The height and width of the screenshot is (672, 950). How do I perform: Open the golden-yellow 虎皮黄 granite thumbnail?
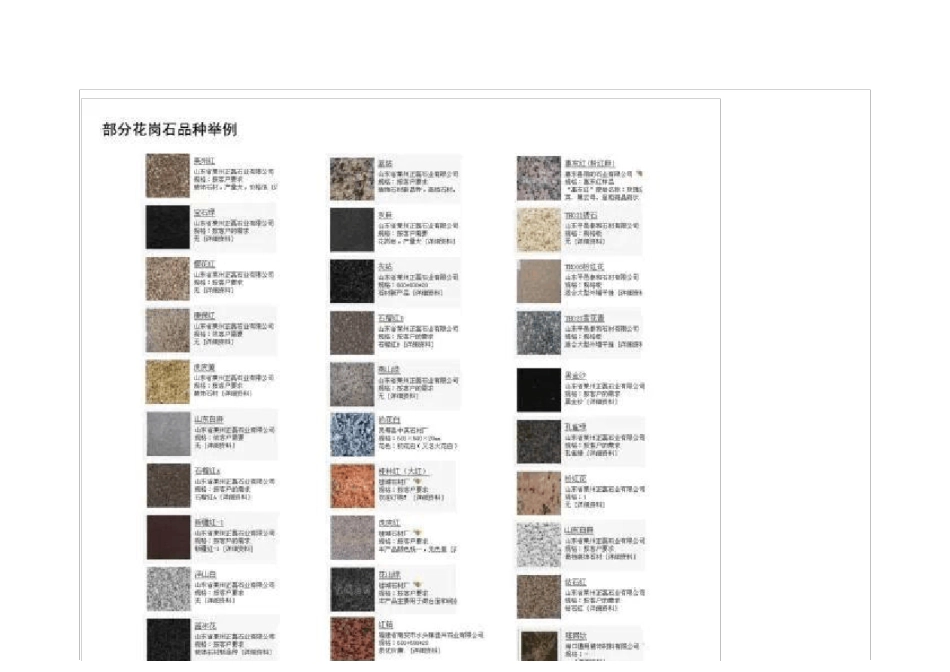point(168,382)
